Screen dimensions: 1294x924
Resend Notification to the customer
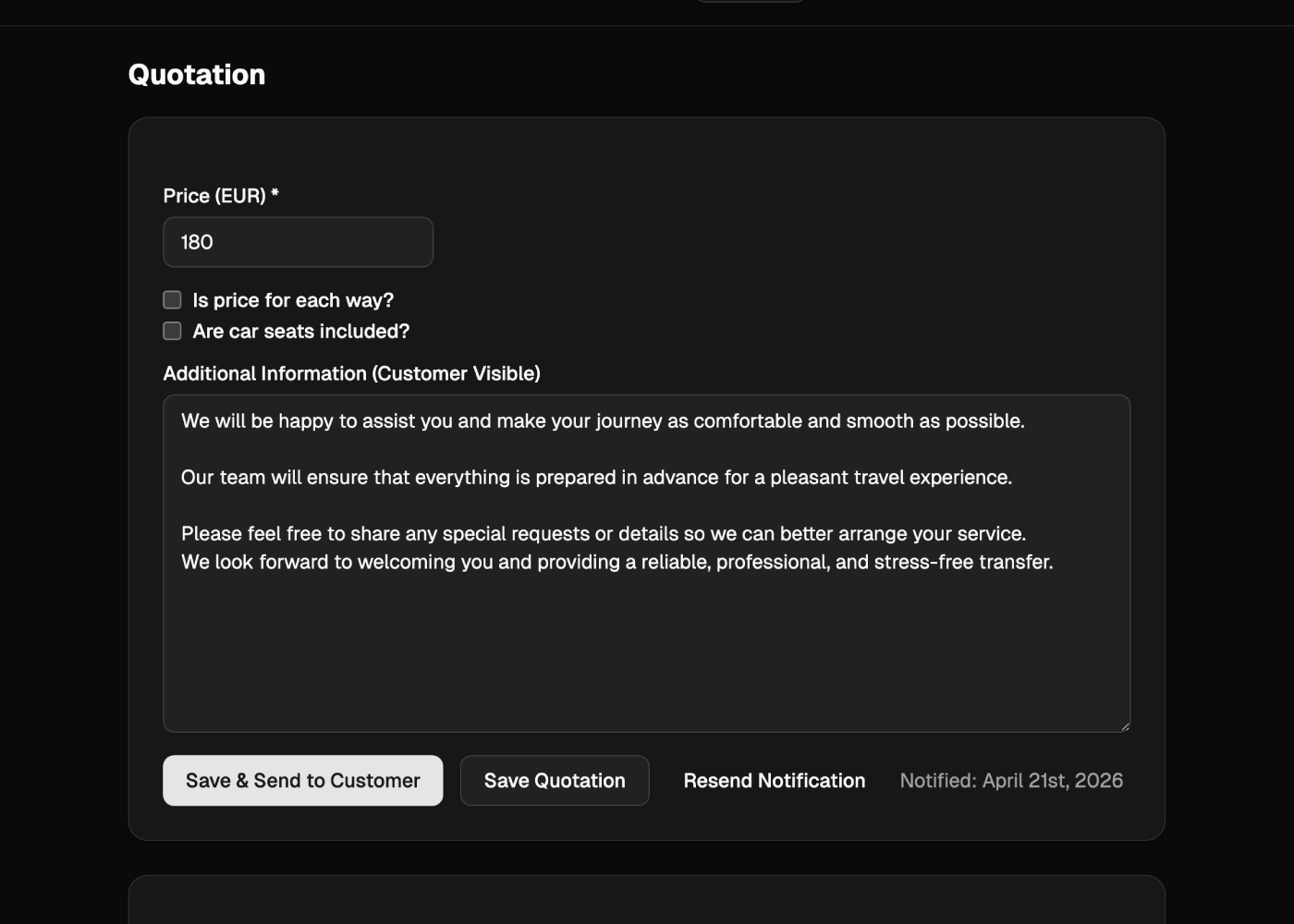[x=774, y=781]
